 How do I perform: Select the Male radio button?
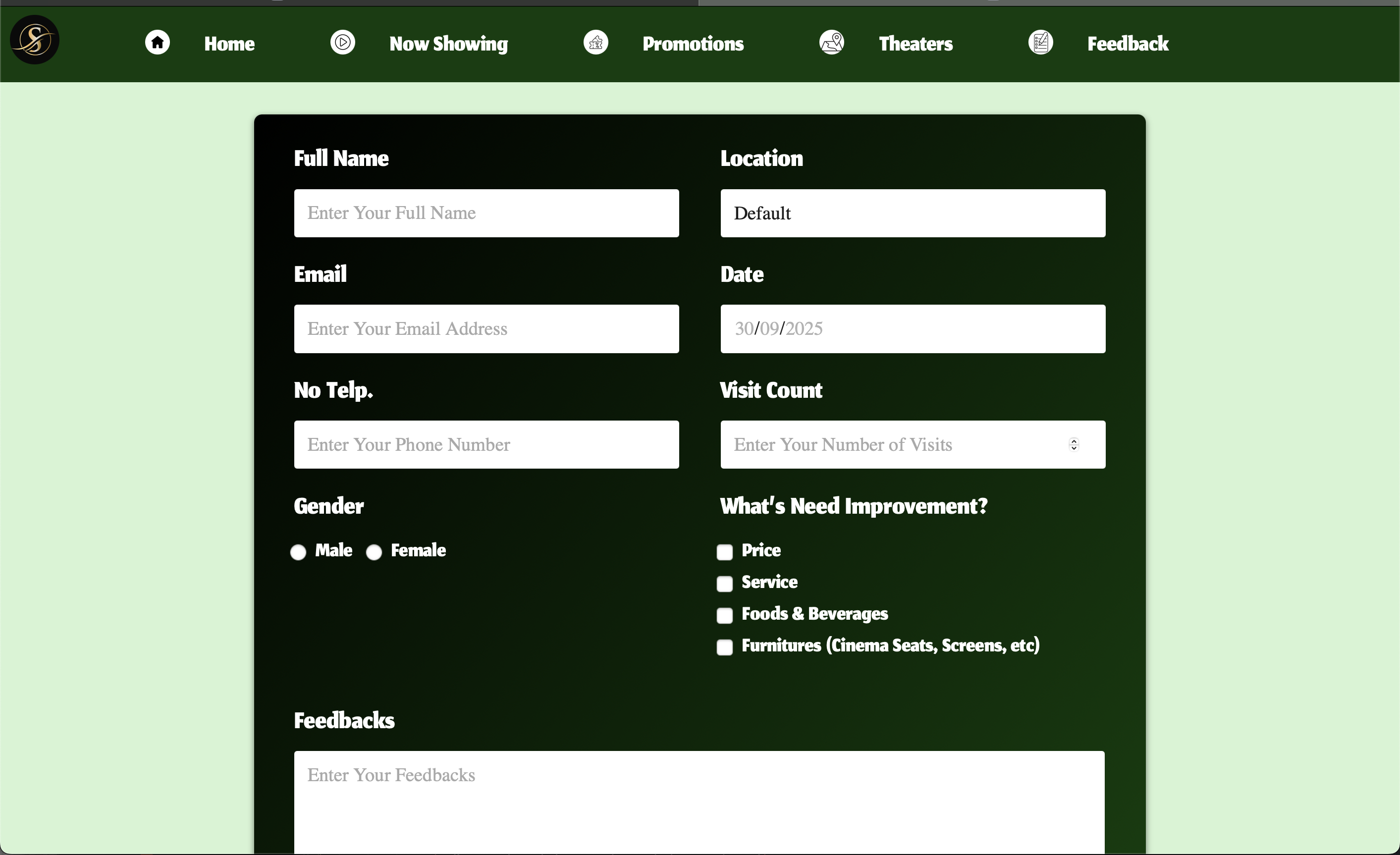(x=298, y=552)
